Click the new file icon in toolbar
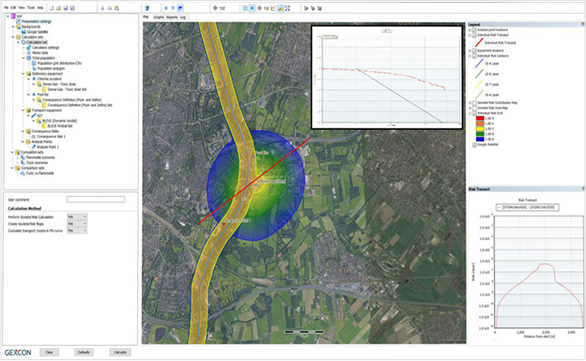 coord(52,8)
